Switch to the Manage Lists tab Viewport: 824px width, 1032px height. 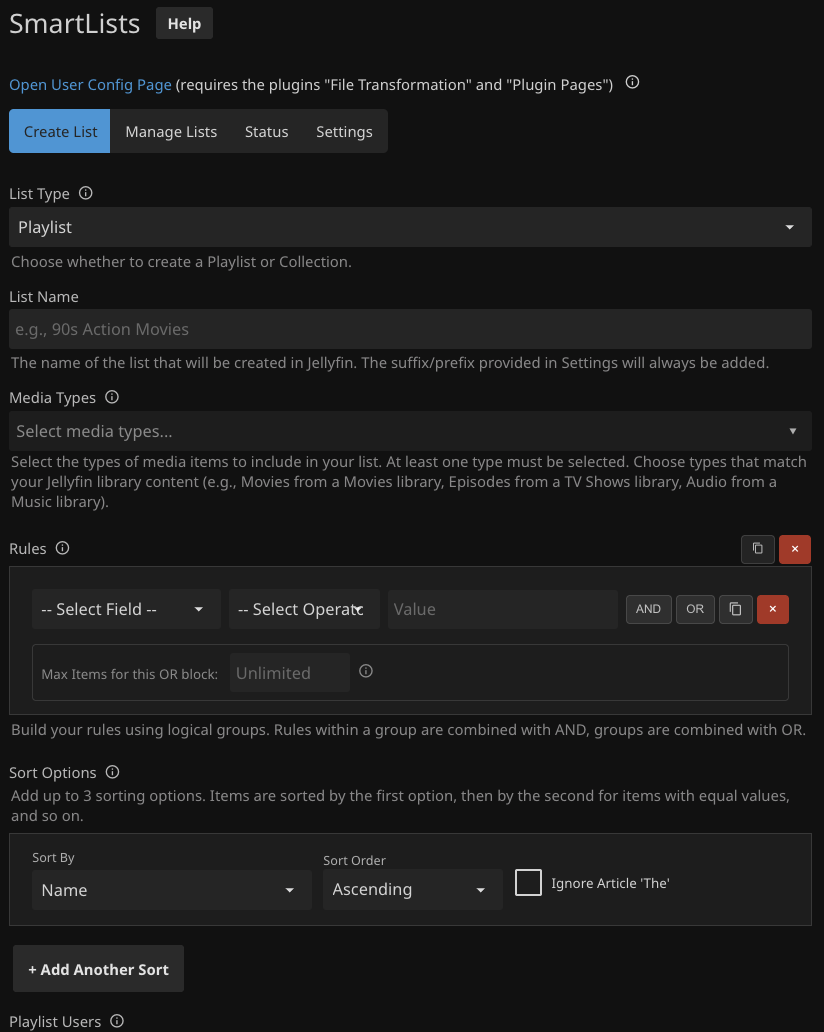pyautogui.click(x=171, y=132)
